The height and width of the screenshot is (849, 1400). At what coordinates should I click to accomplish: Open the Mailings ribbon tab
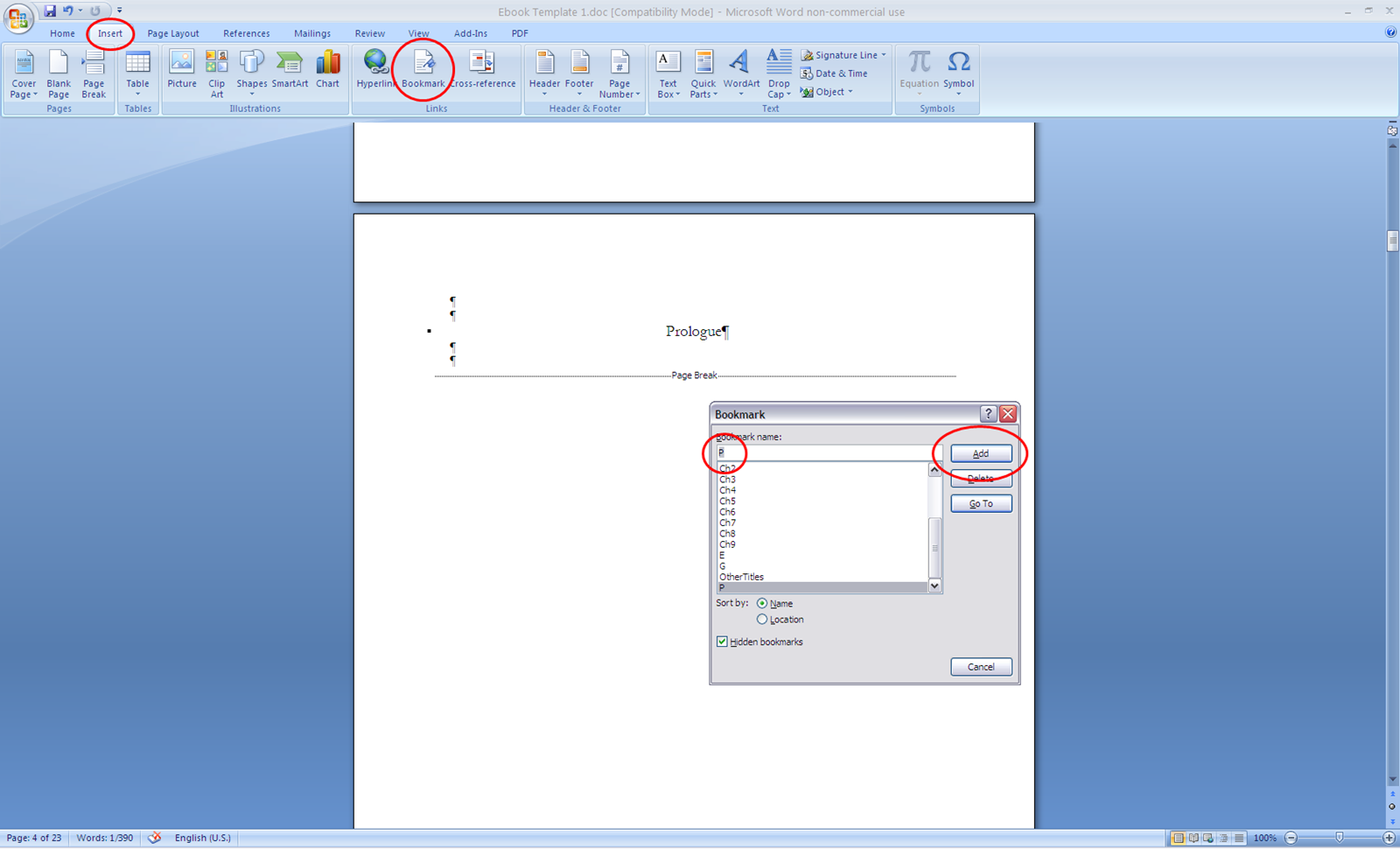(312, 33)
